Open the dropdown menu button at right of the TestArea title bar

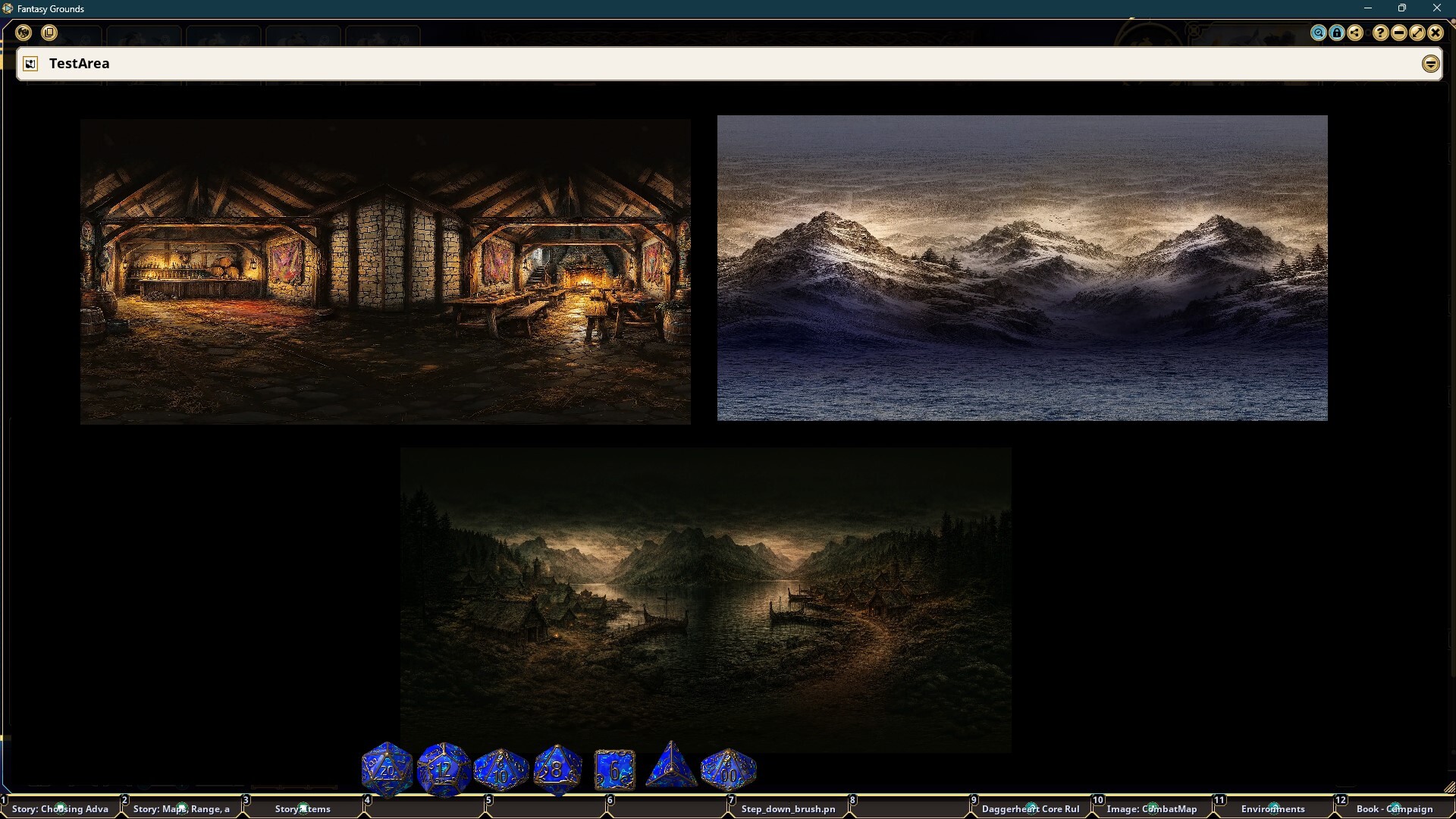pos(1431,64)
